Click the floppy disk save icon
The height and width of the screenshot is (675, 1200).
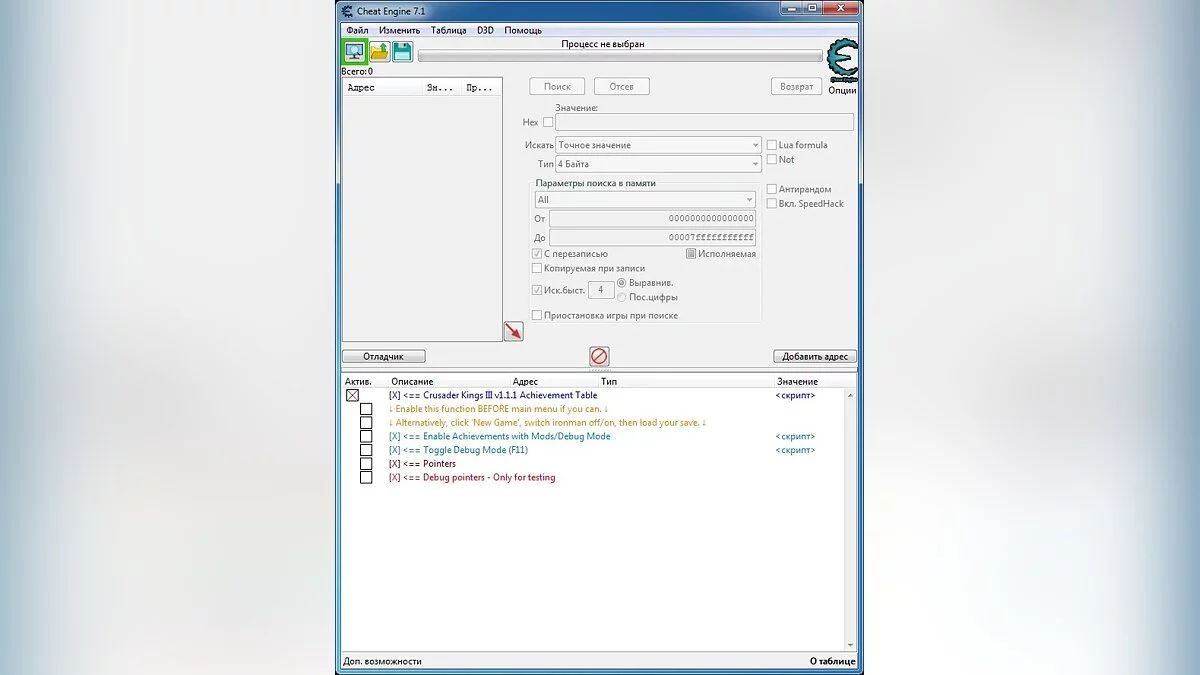pyautogui.click(x=402, y=51)
